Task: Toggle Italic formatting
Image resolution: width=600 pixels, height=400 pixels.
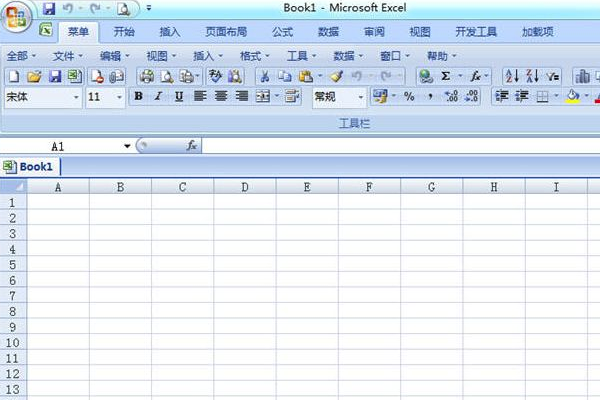Action: 158,96
